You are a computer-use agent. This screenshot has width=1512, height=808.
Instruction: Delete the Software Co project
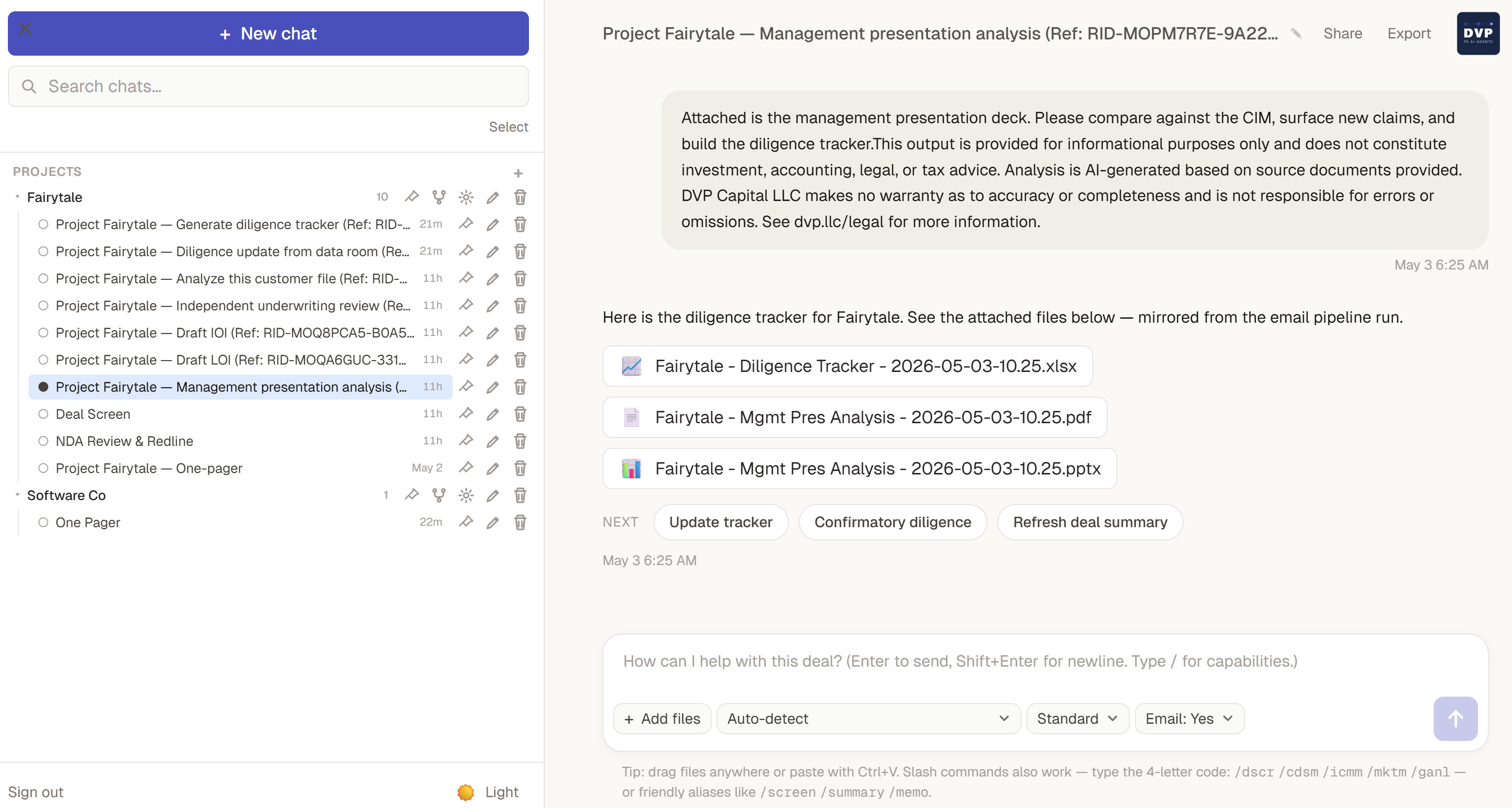(x=520, y=495)
